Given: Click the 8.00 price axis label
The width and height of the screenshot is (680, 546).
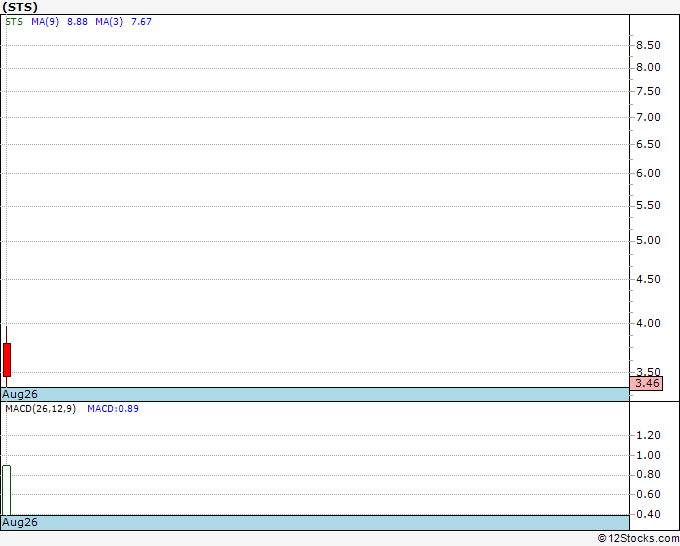Looking at the screenshot, I should (x=648, y=67).
